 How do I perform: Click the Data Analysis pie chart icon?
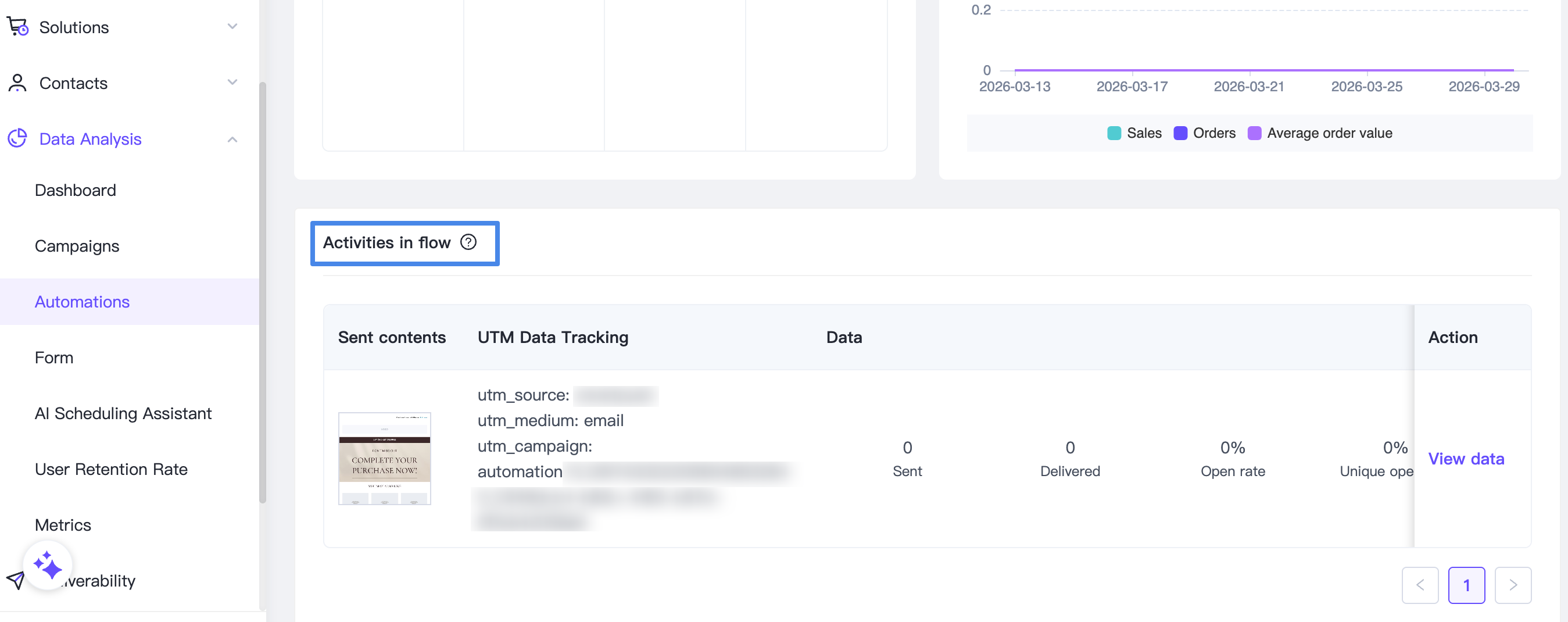[x=17, y=139]
